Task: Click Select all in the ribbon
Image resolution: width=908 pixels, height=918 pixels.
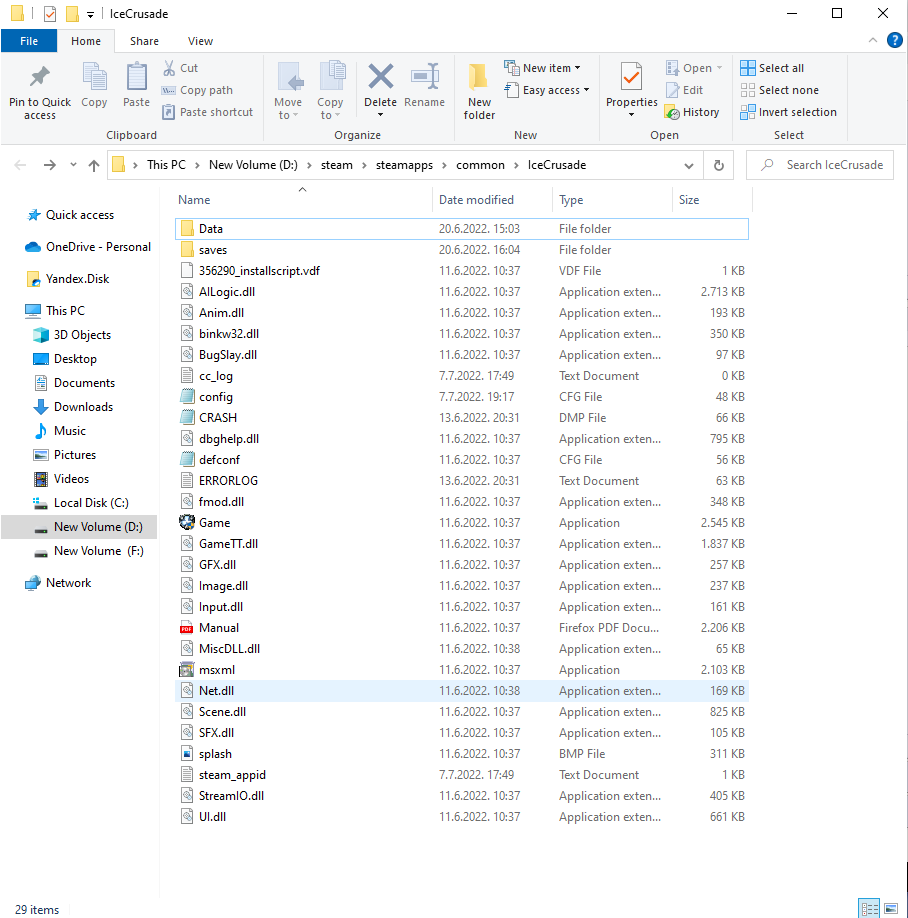Action: (x=772, y=68)
